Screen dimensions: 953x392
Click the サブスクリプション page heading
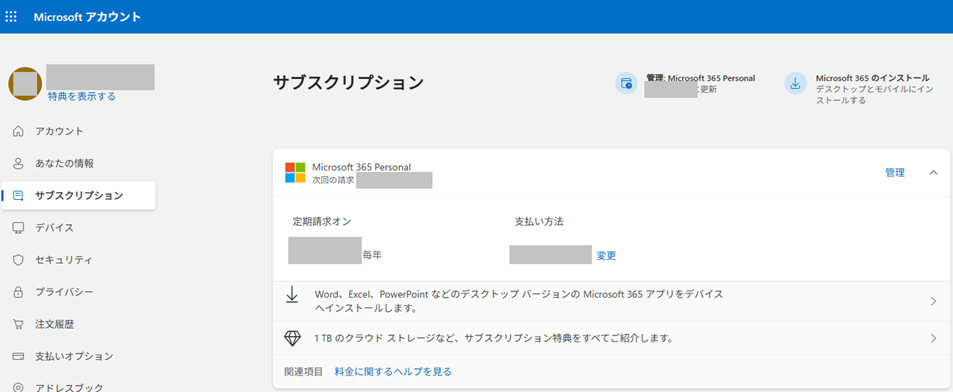coord(348,83)
